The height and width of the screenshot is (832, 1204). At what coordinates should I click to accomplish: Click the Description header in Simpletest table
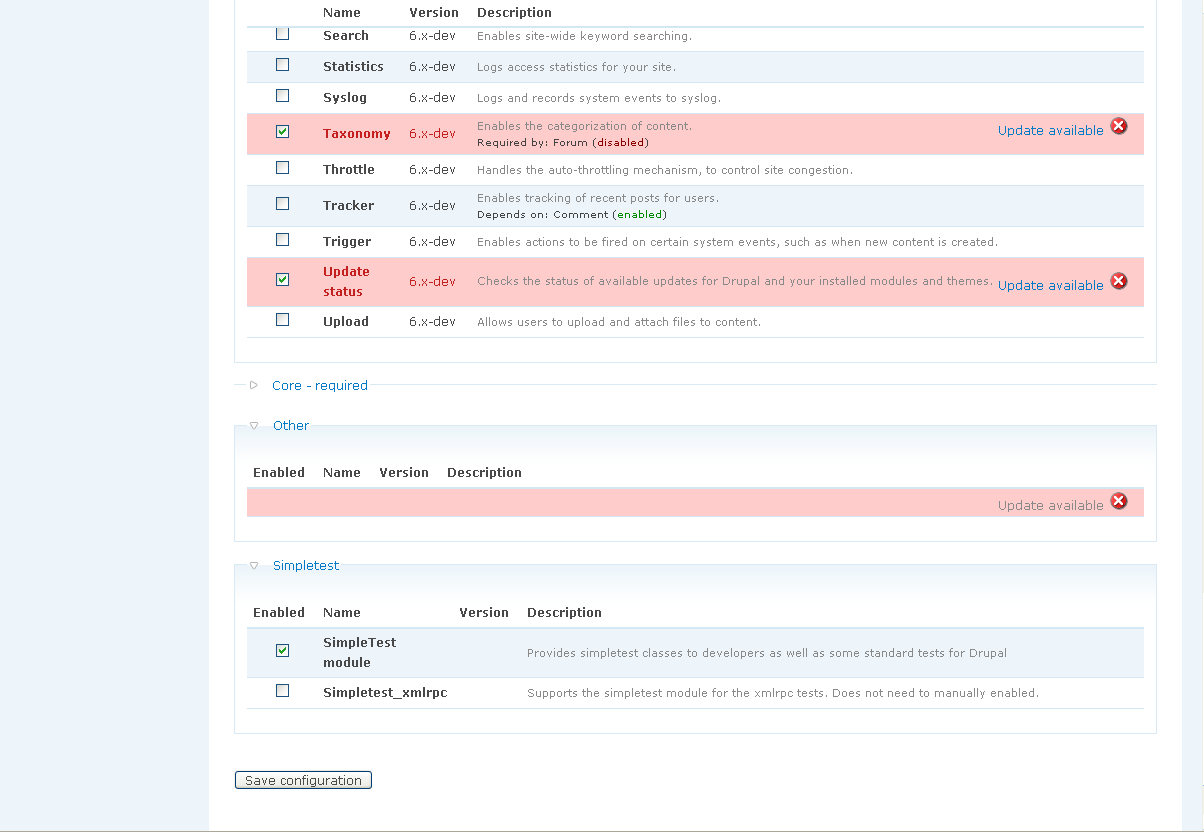[x=564, y=613]
